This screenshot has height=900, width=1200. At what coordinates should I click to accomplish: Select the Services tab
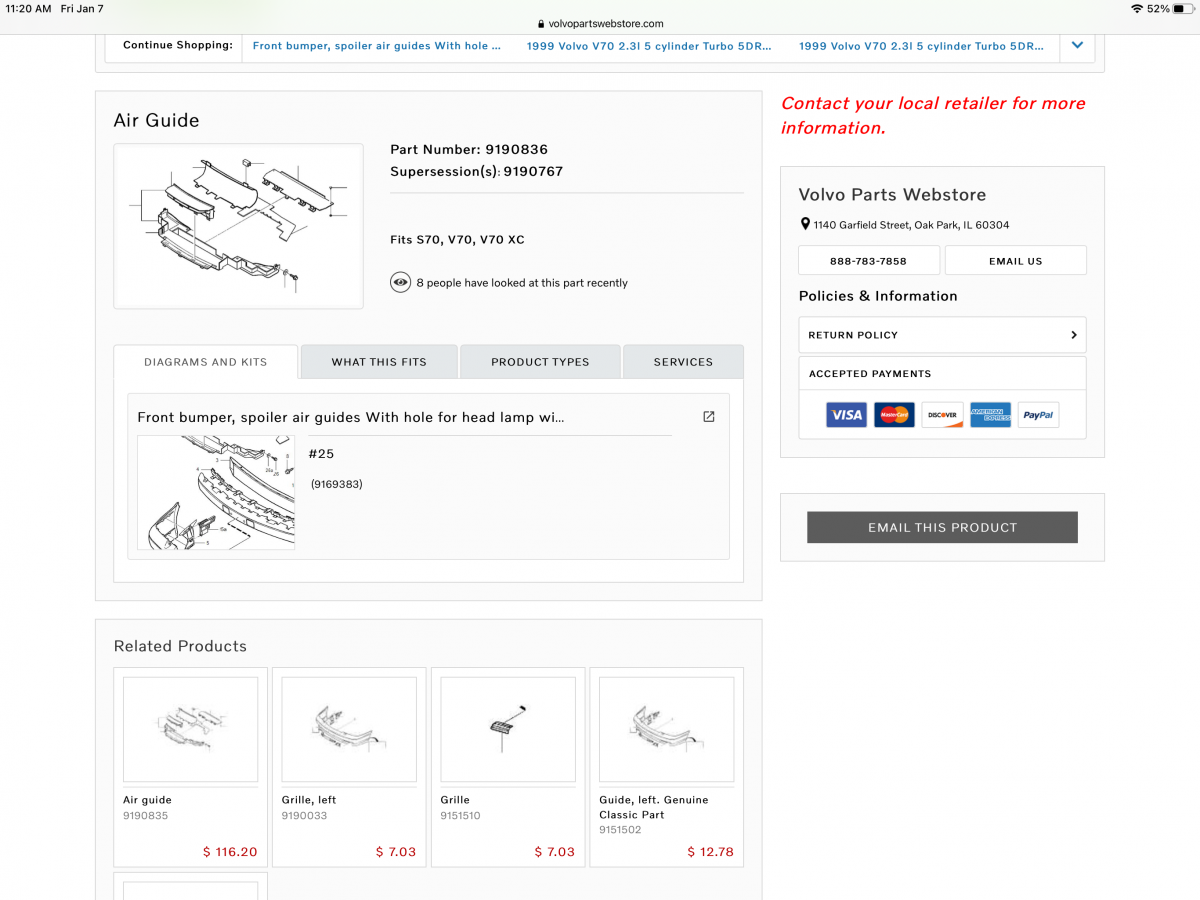pos(683,362)
